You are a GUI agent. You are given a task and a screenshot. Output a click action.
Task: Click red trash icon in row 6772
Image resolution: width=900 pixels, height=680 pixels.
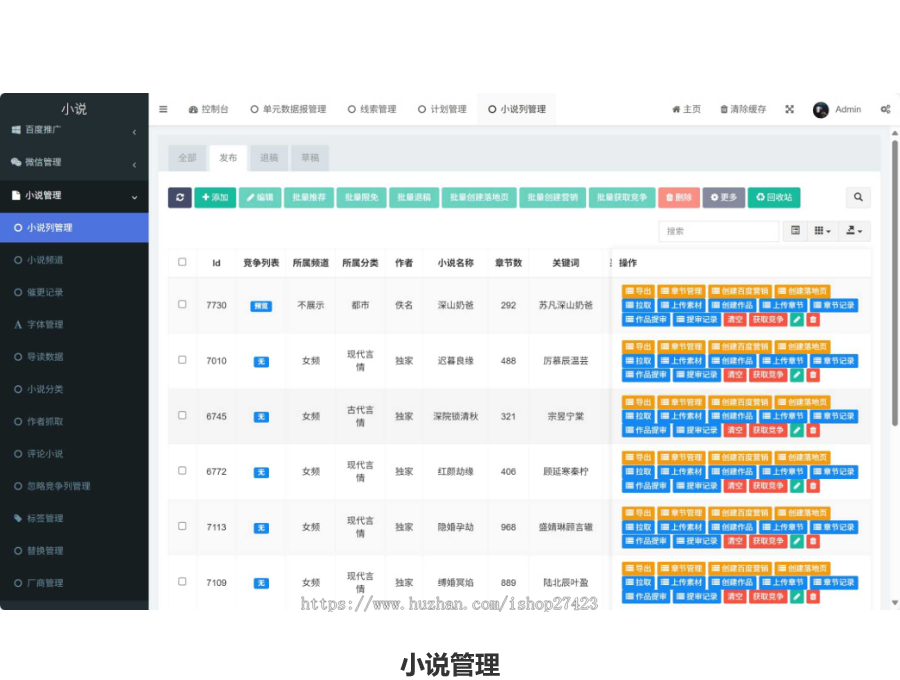(813, 486)
